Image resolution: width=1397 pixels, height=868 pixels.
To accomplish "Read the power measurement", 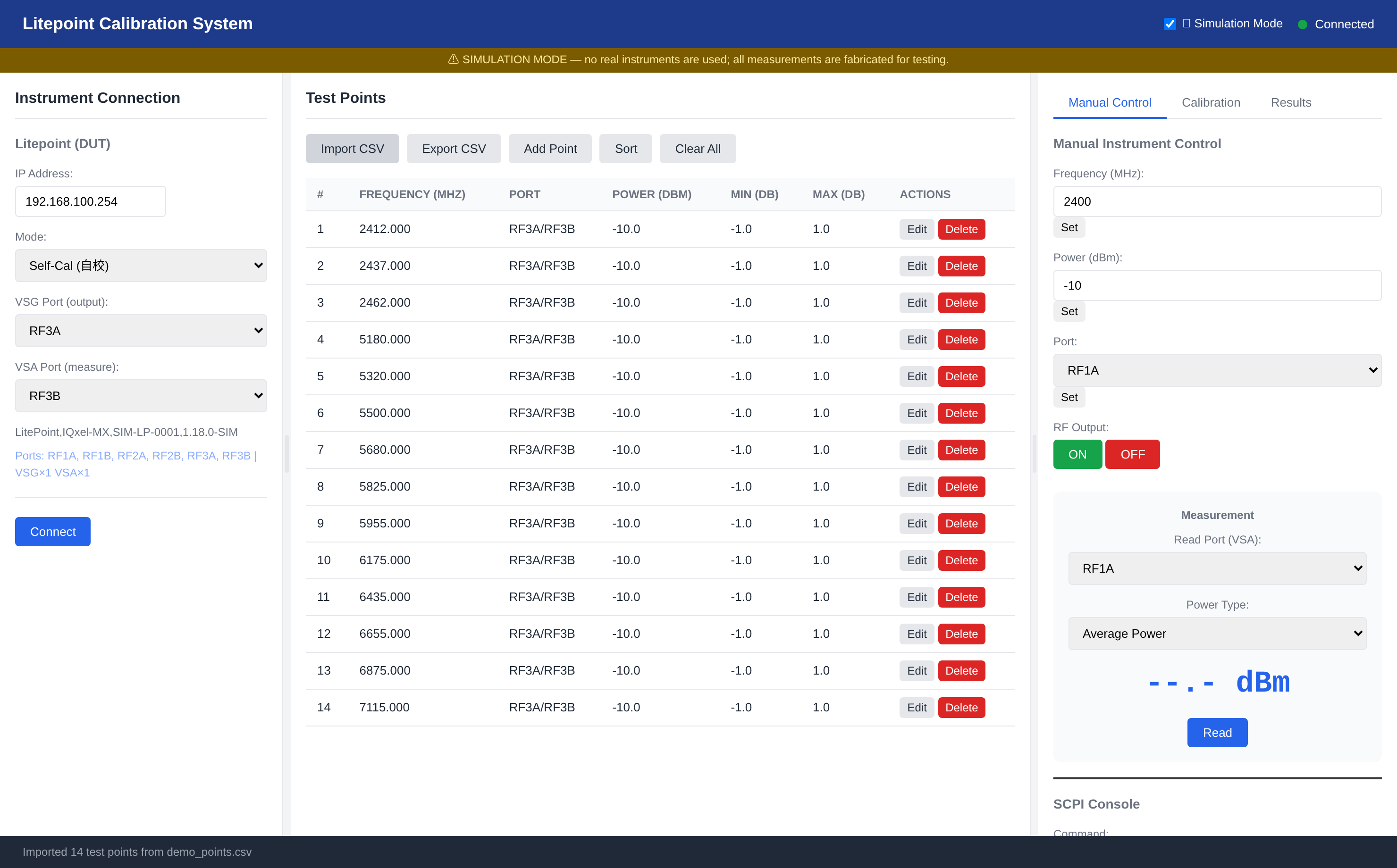I will click(1217, 733).
